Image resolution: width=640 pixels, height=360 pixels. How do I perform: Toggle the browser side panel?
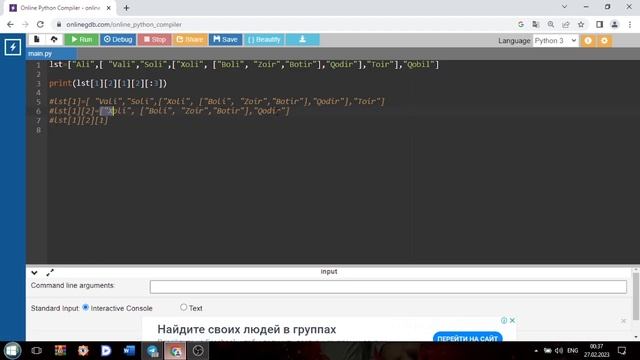[x=599, y=24]
